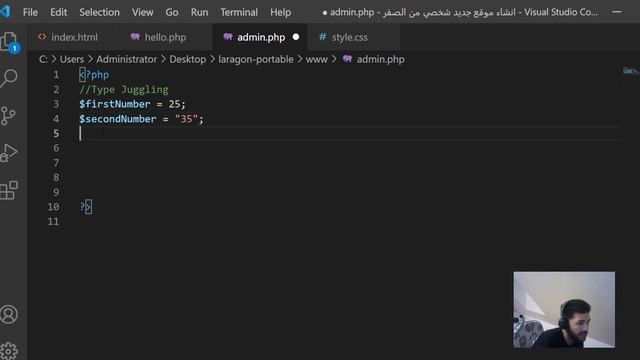Click the webcam video overlay thumbnail
This screenshot has width=640, height=360.
pyautogui.click(x=564, y=310)
